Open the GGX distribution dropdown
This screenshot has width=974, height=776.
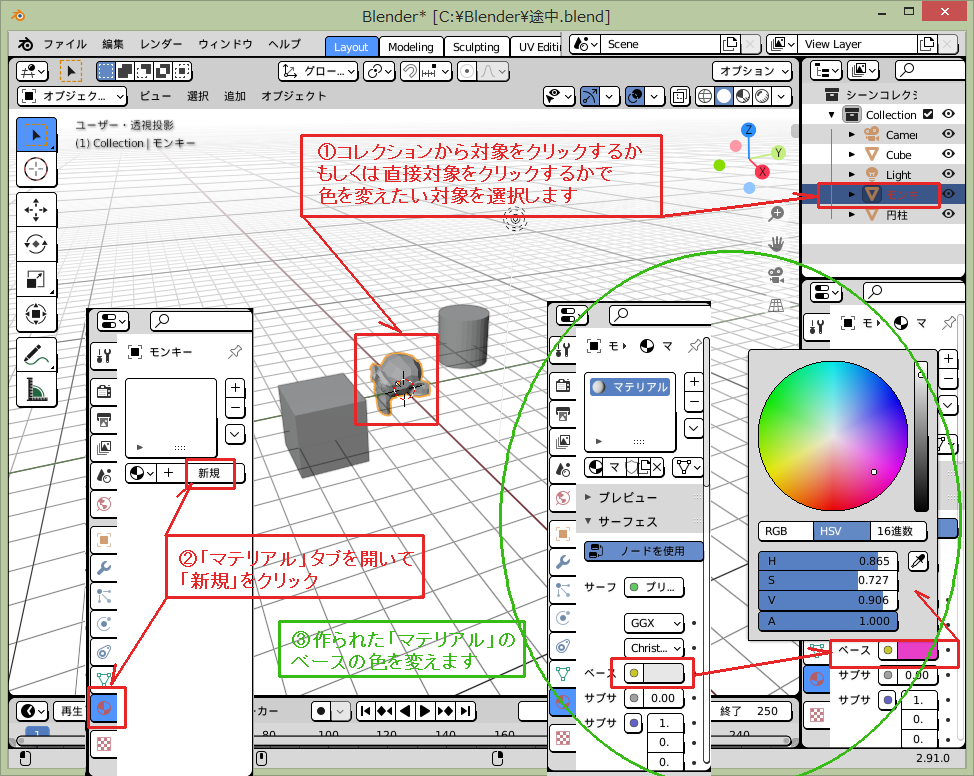tap(654, 623)
